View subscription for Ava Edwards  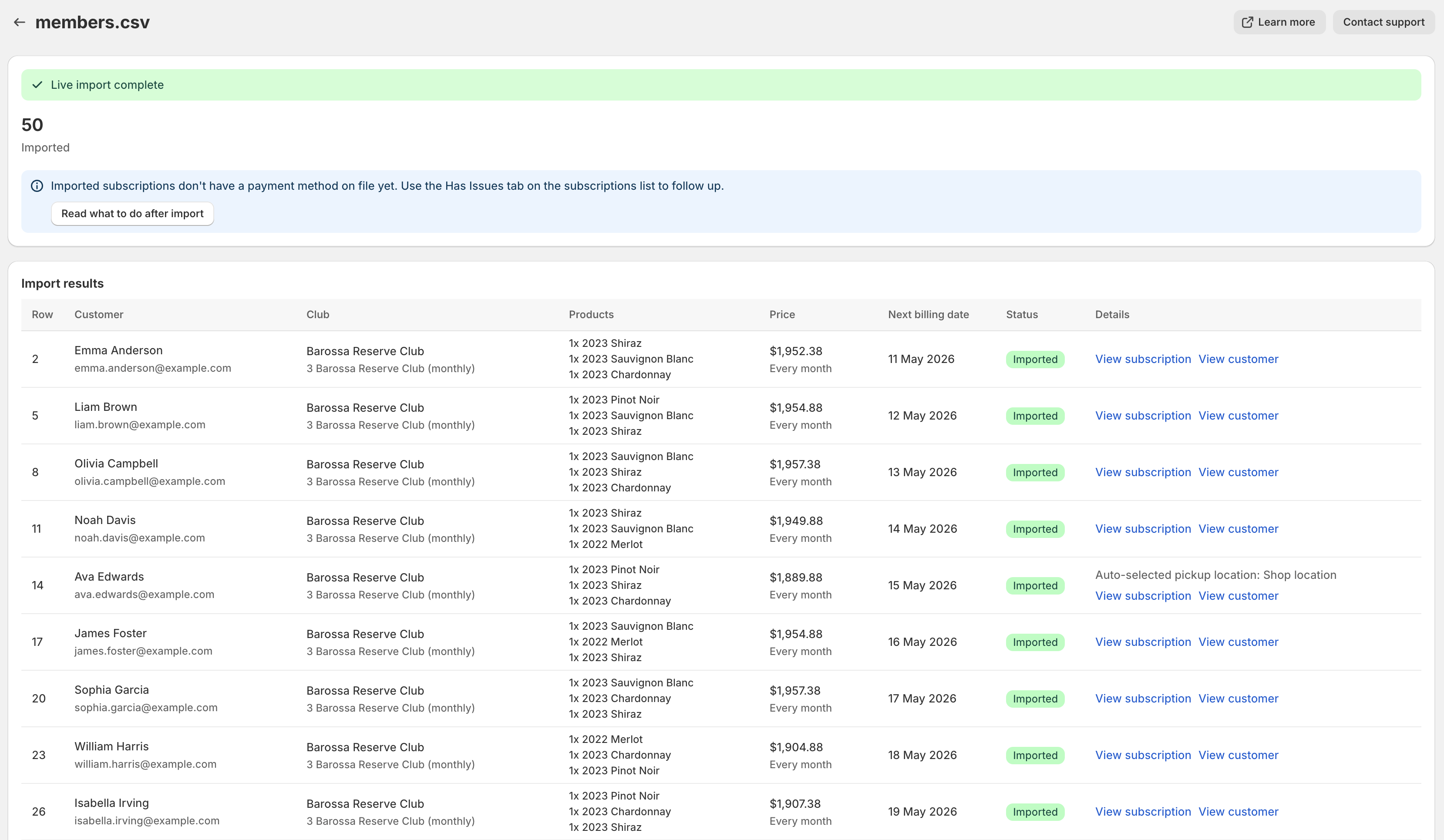point(1143,596)
